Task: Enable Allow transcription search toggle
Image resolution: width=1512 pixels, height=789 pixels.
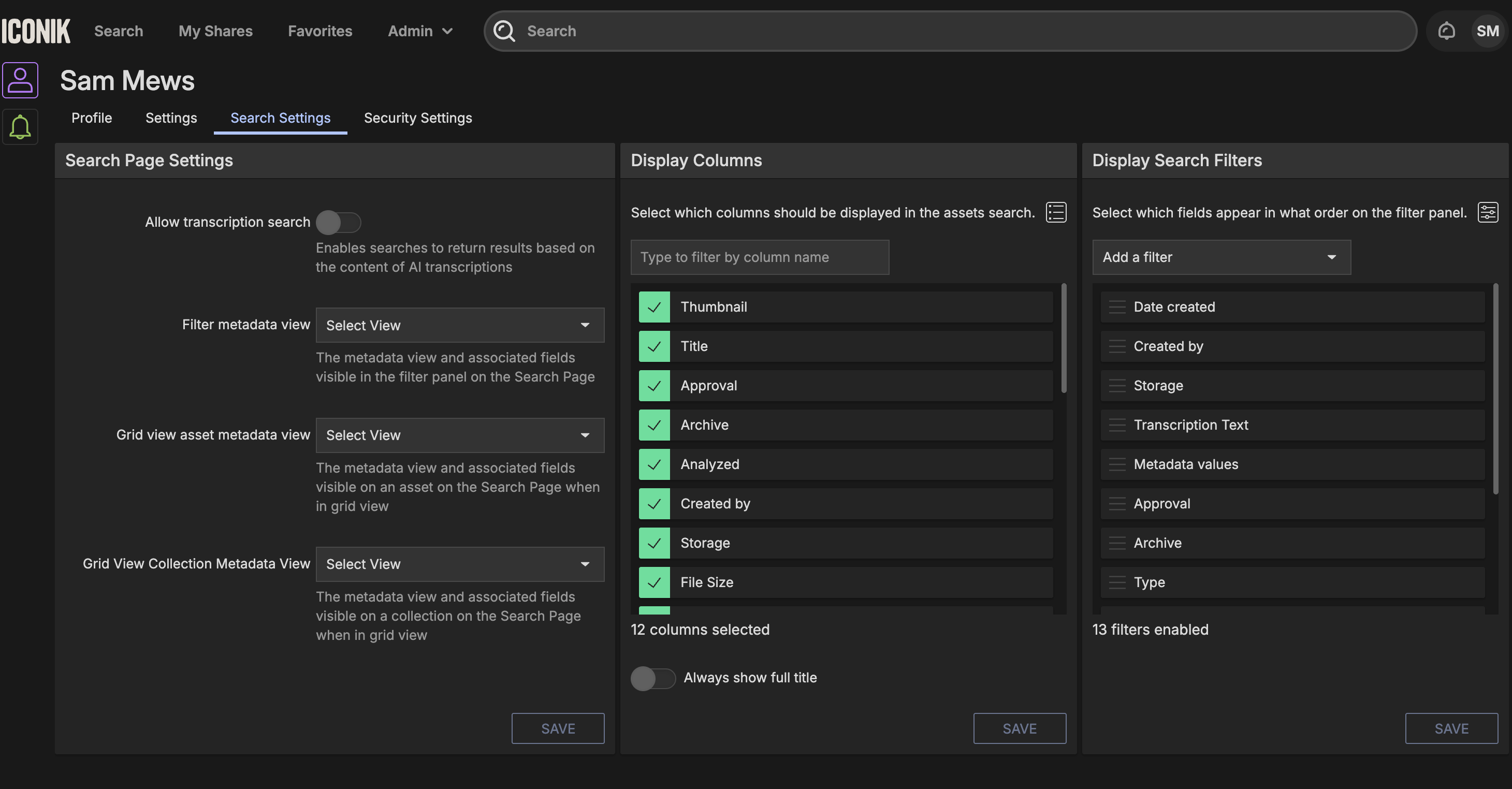Action: (x=338, y=223)
